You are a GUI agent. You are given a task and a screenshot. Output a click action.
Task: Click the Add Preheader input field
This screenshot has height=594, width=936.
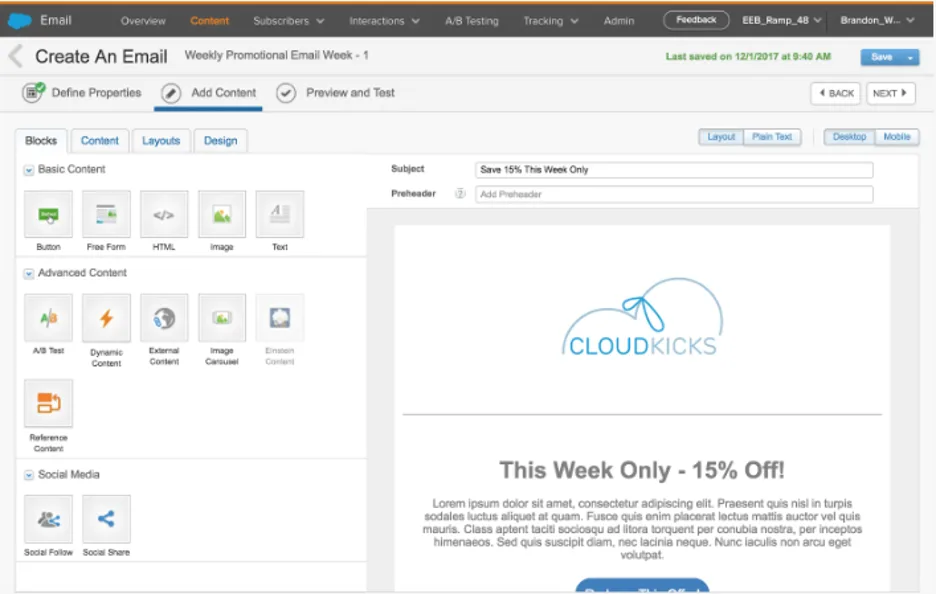point(674,194)
